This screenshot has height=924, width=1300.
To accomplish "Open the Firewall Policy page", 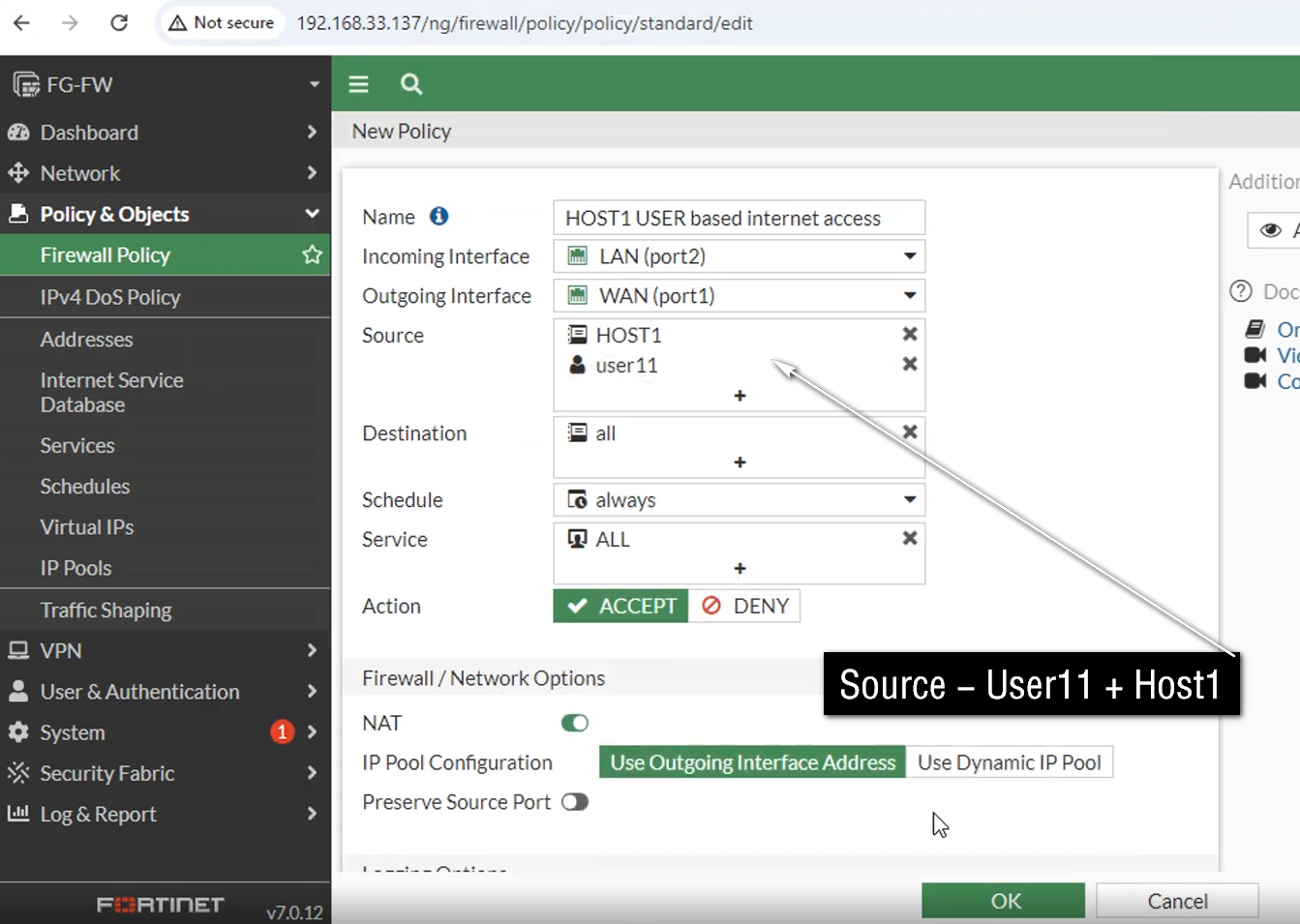I will [x=105, y=255].
